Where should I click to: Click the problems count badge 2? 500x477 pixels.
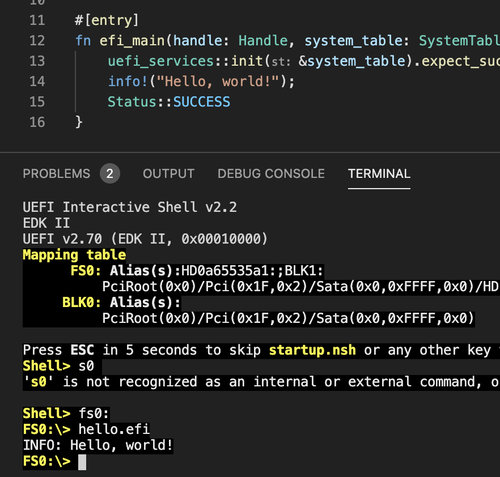(x=110, y=174)
